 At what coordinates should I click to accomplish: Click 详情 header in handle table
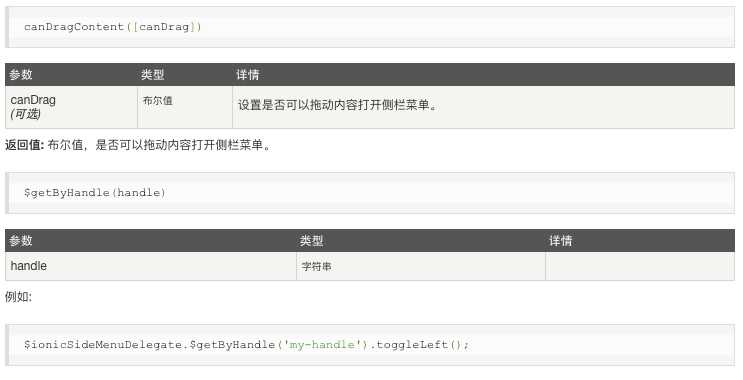pos(561,240)
